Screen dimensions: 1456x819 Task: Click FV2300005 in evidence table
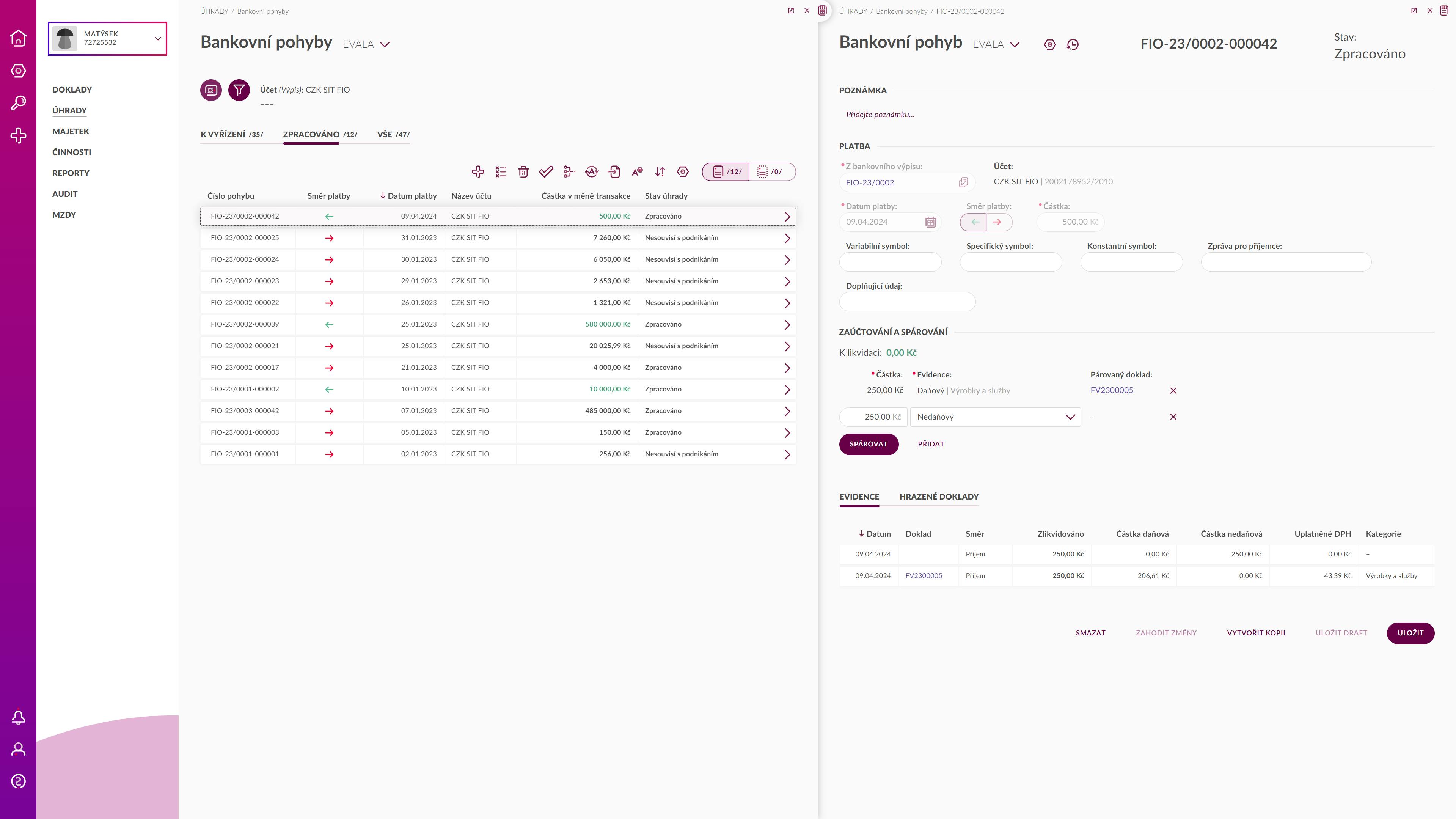pos(924,576)
